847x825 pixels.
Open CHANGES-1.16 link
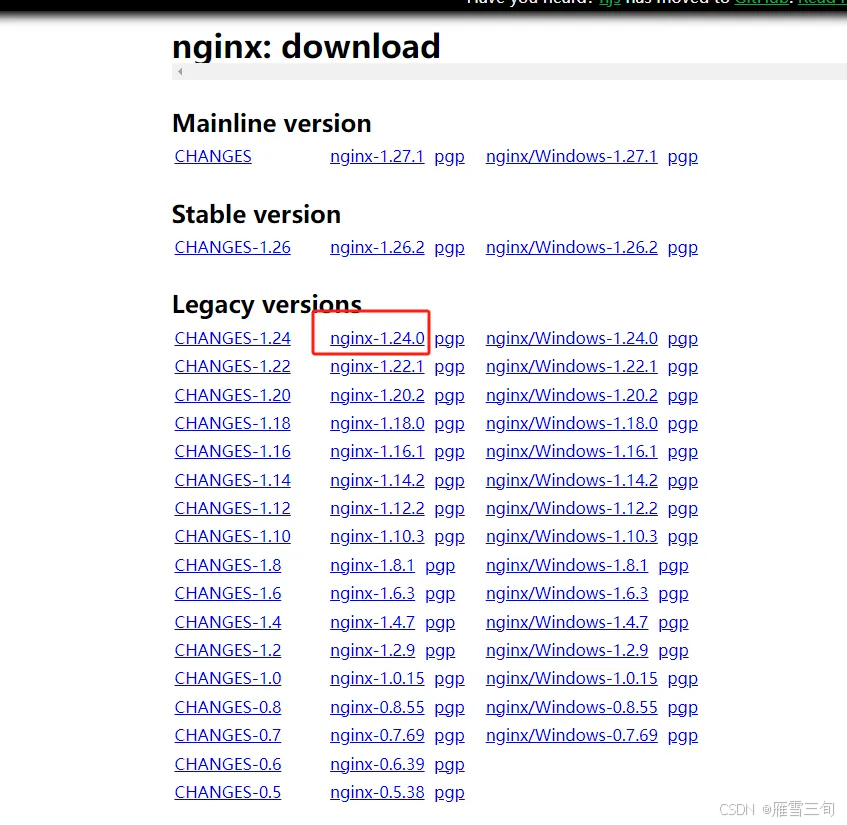[x=232, y=451]
